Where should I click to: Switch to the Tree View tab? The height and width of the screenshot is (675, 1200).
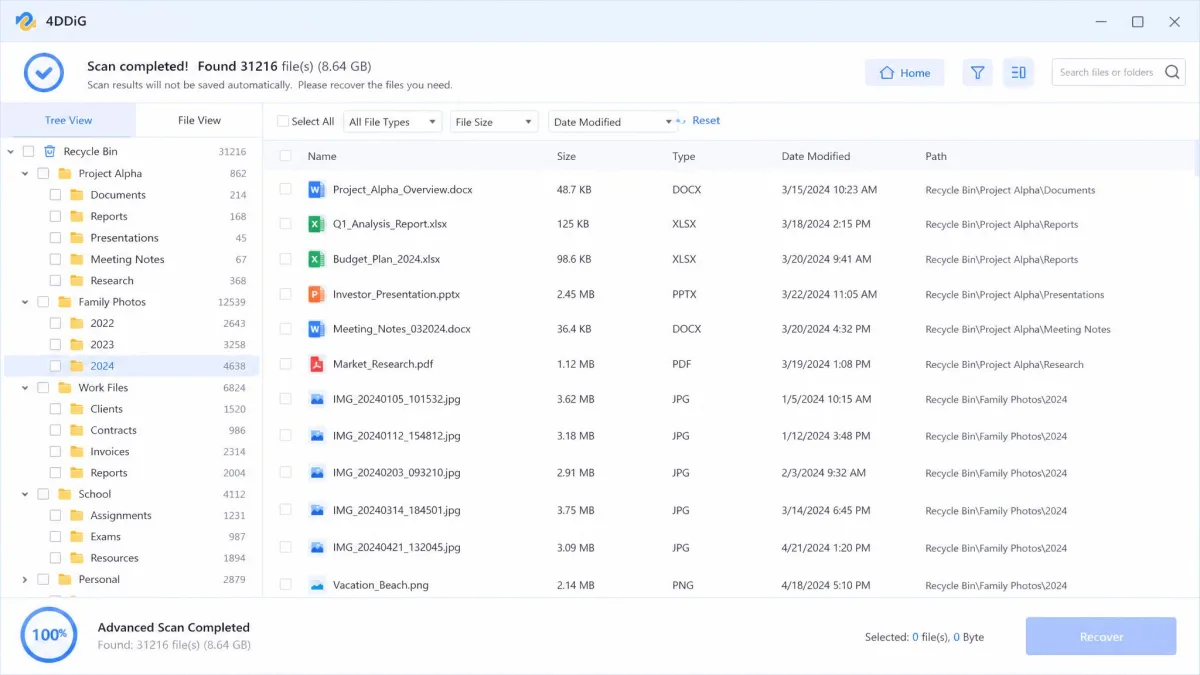click(68, 120)
